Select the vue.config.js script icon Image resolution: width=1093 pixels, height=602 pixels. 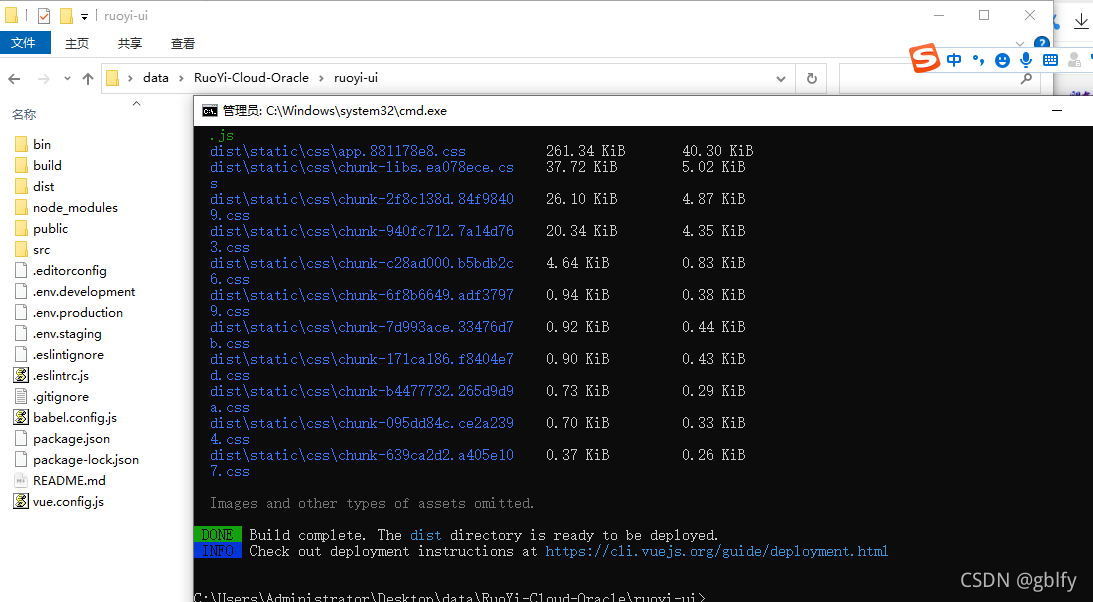point(21,501)
